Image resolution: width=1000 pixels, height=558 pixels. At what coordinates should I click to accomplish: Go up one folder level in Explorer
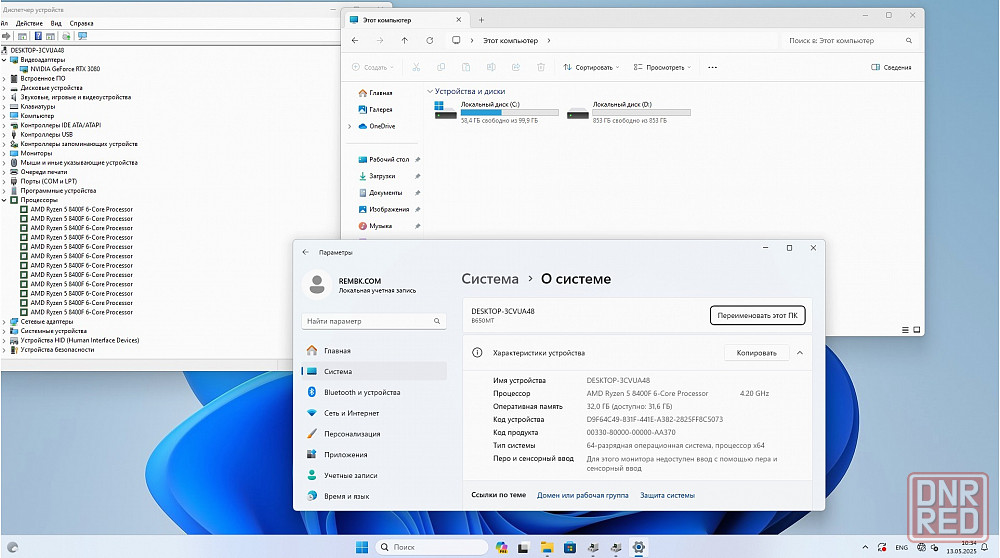click(x=404, y=41)
